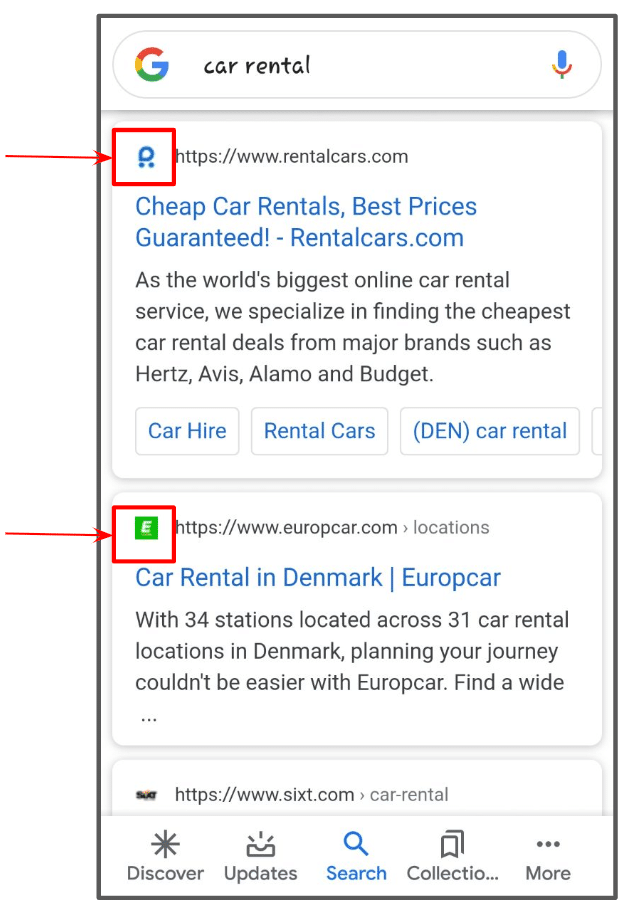Tap the Discover label in bottom bar
The height and width of the screenshot is (906, 622).
[x=165, y=873]
